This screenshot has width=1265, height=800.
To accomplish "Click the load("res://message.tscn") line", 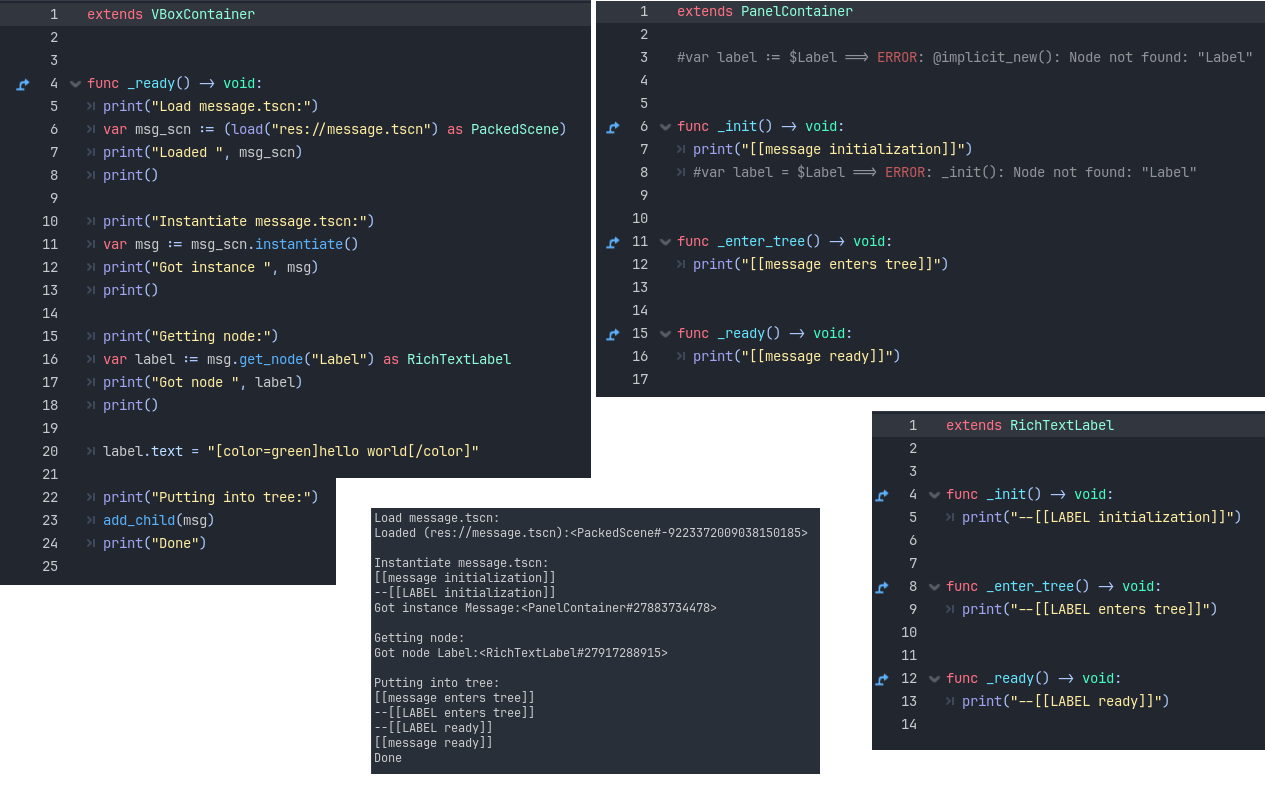I will [335, 130].
